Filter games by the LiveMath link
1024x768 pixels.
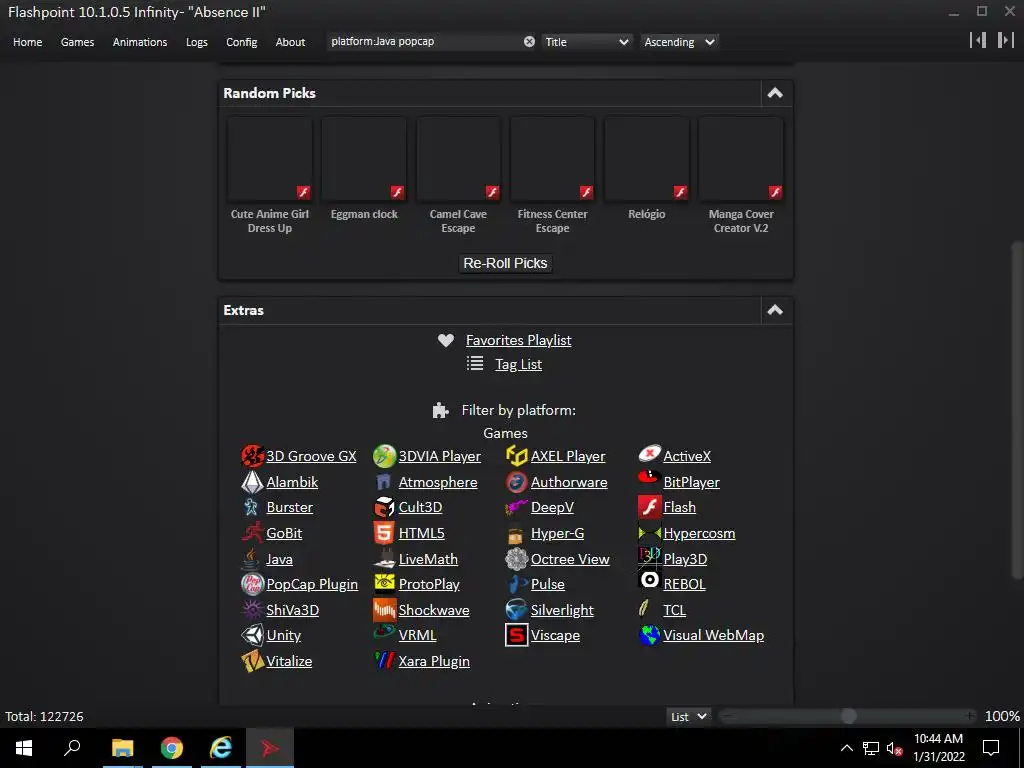pos(428,559)
